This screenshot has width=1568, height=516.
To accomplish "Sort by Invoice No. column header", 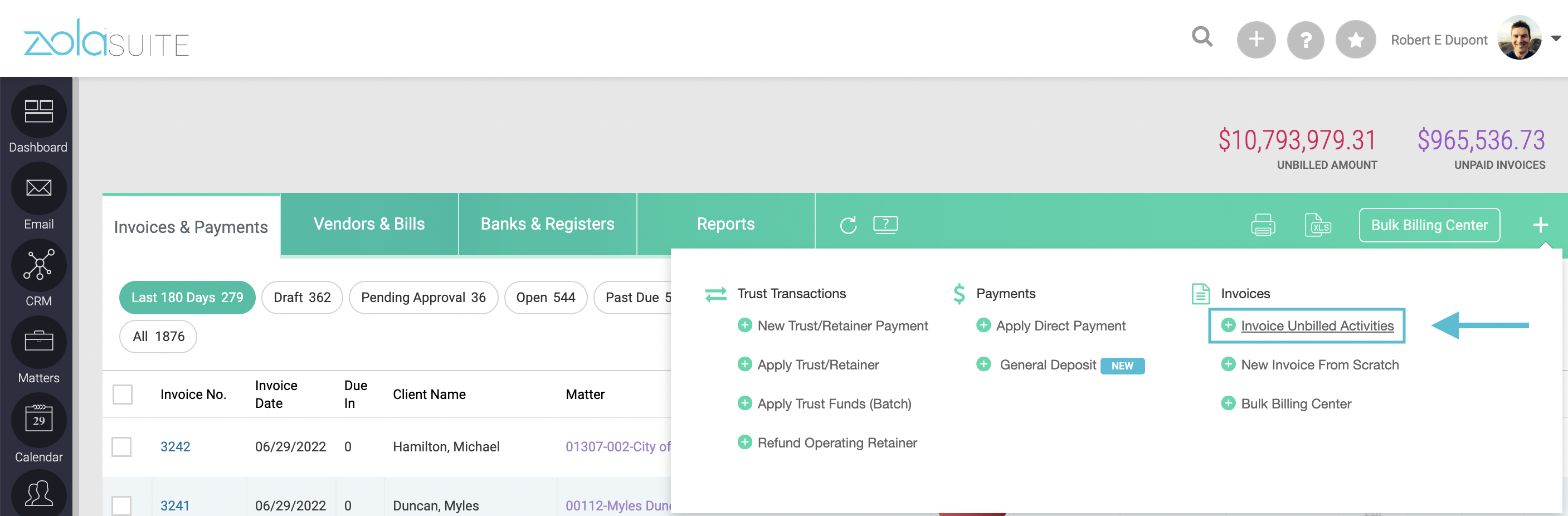I will pos(193,394).
